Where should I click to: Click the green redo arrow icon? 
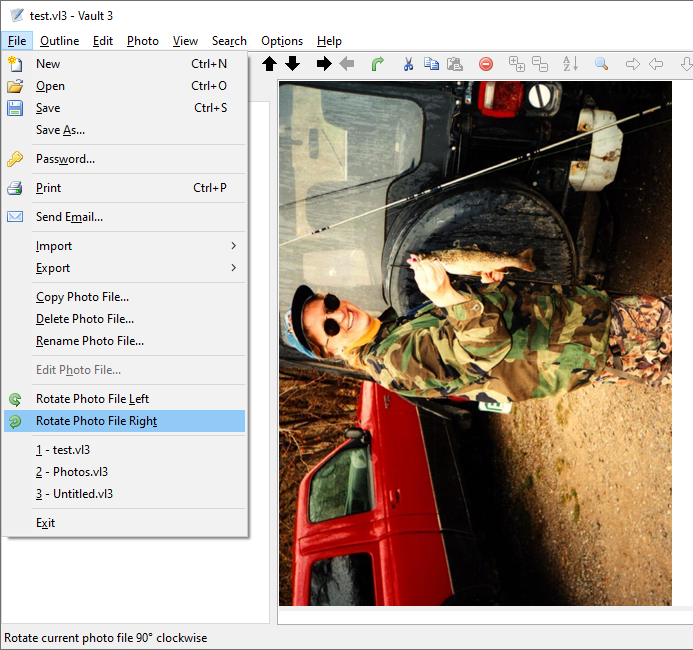(x=377, y=64)
